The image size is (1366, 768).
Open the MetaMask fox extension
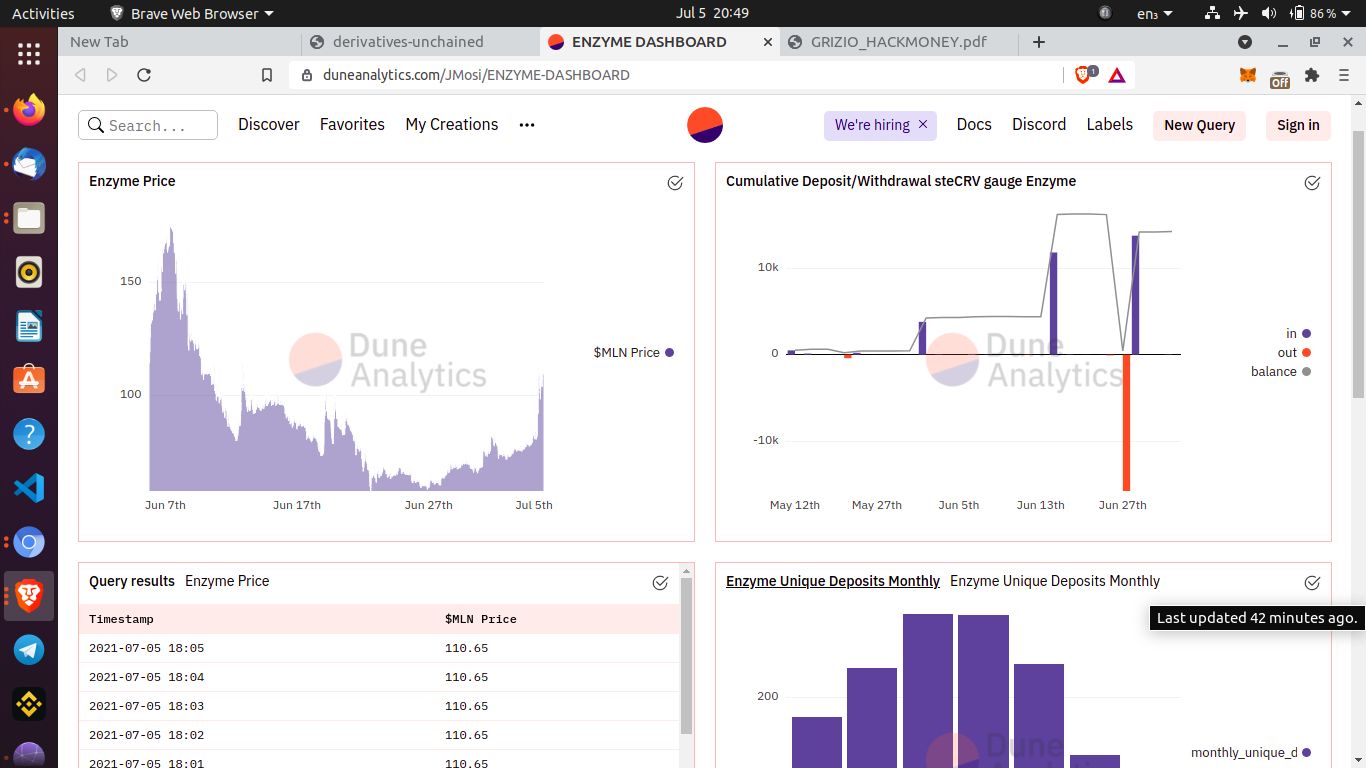[1248, 75]
